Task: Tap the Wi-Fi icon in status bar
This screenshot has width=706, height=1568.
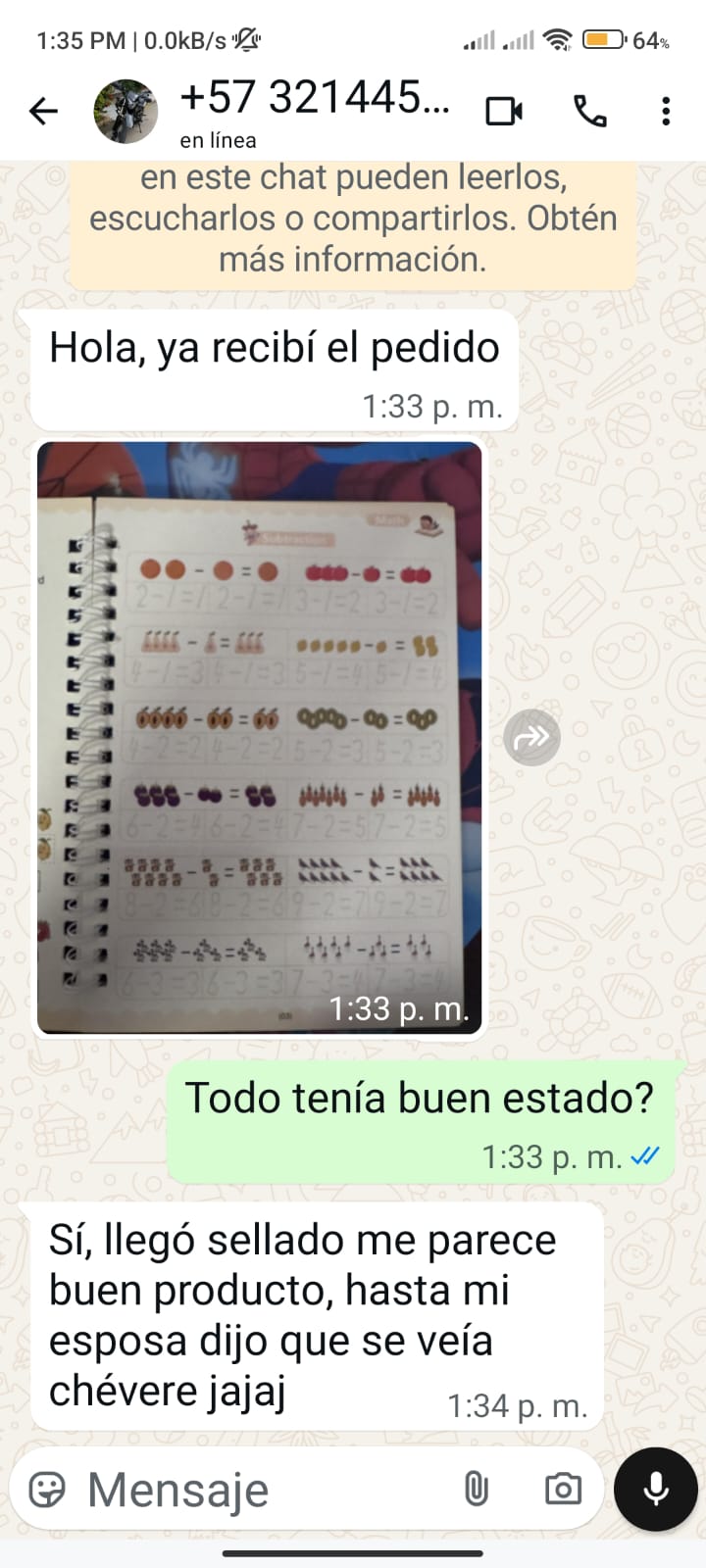Action: point(558,40)
